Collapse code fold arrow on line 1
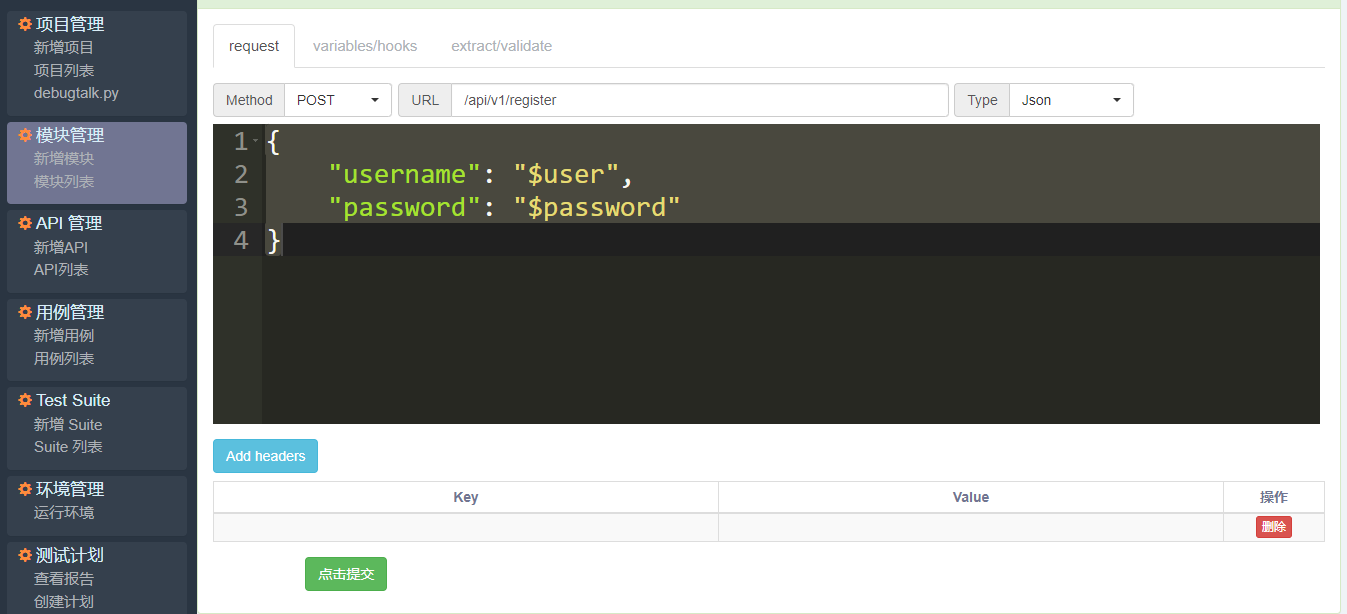The image size is (1347, 614). (256, 142)
